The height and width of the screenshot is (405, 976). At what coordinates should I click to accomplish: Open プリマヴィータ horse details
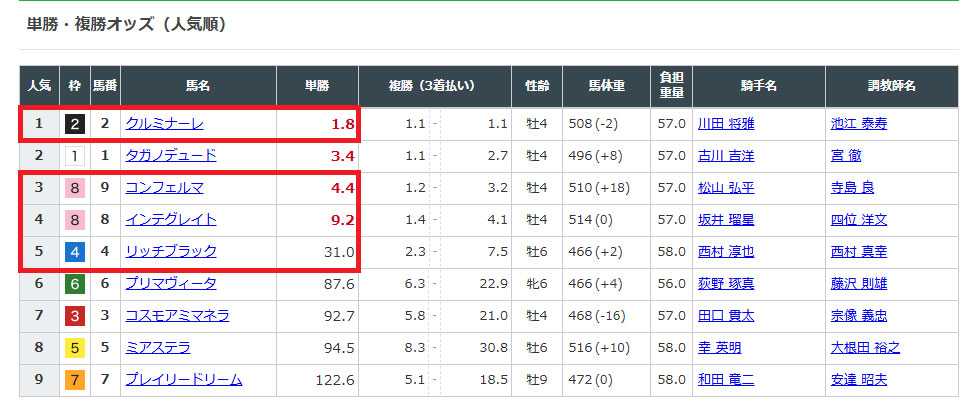(171, 284)
